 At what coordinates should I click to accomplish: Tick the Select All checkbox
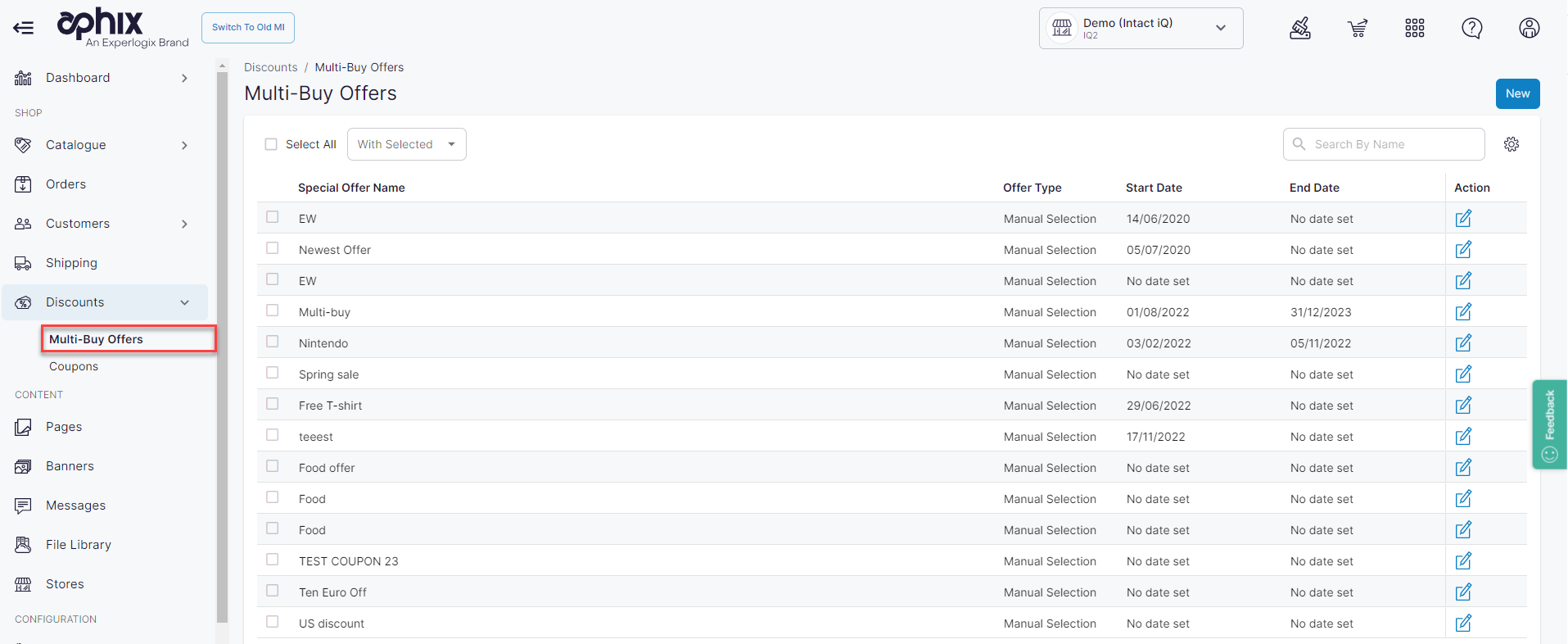271,144
